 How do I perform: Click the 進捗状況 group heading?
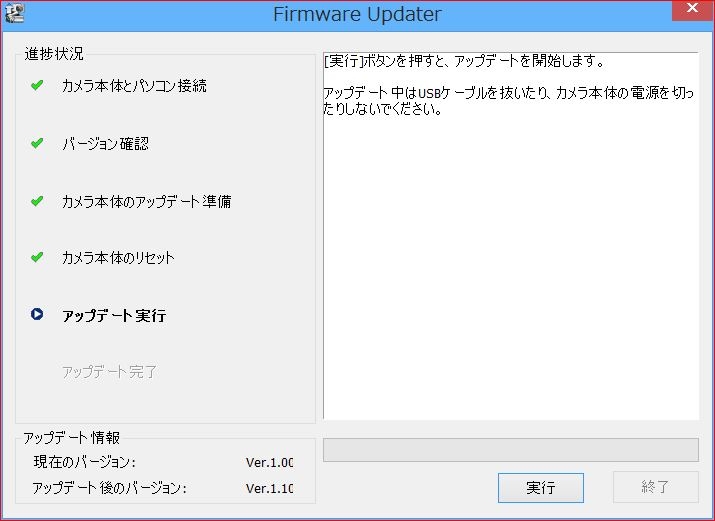54,53
